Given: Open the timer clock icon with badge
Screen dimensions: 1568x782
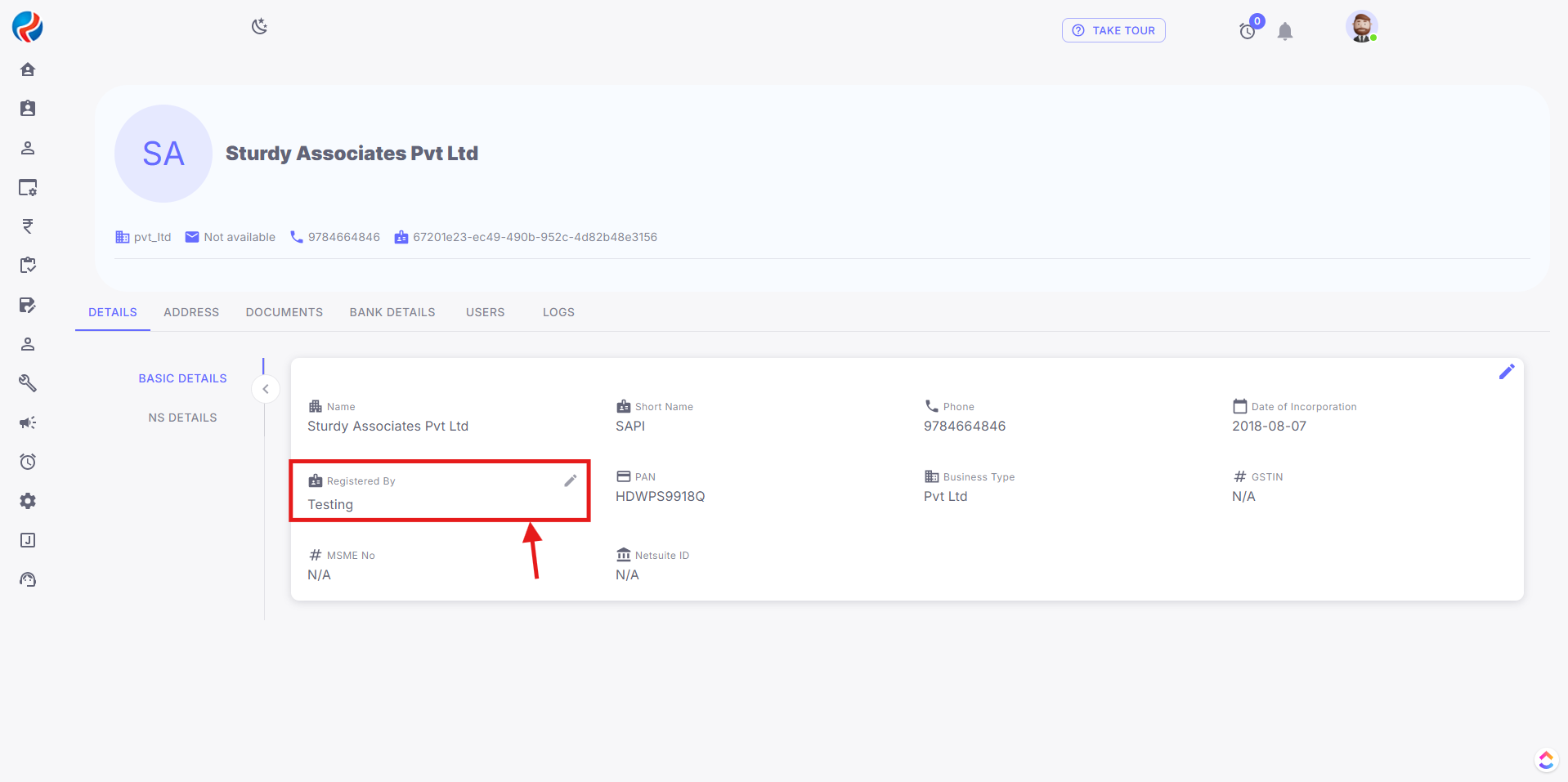Looking at the screenshot, I should tap(1248, 31).
